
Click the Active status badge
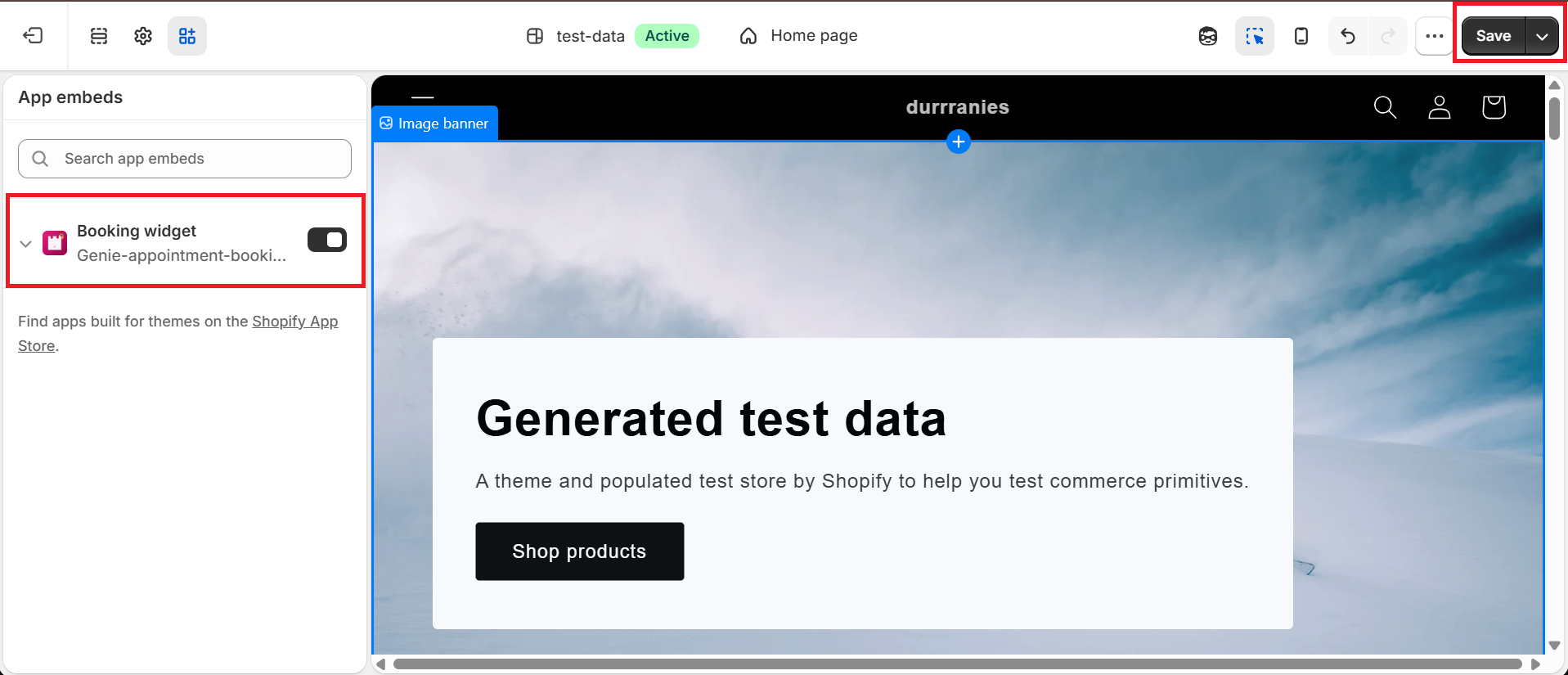667,36
